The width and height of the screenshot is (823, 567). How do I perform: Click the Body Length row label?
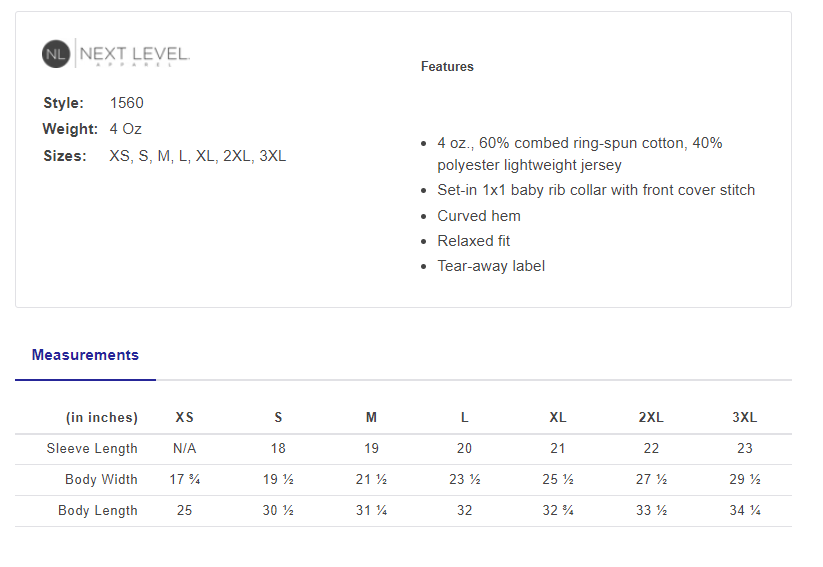pos(98,511)
